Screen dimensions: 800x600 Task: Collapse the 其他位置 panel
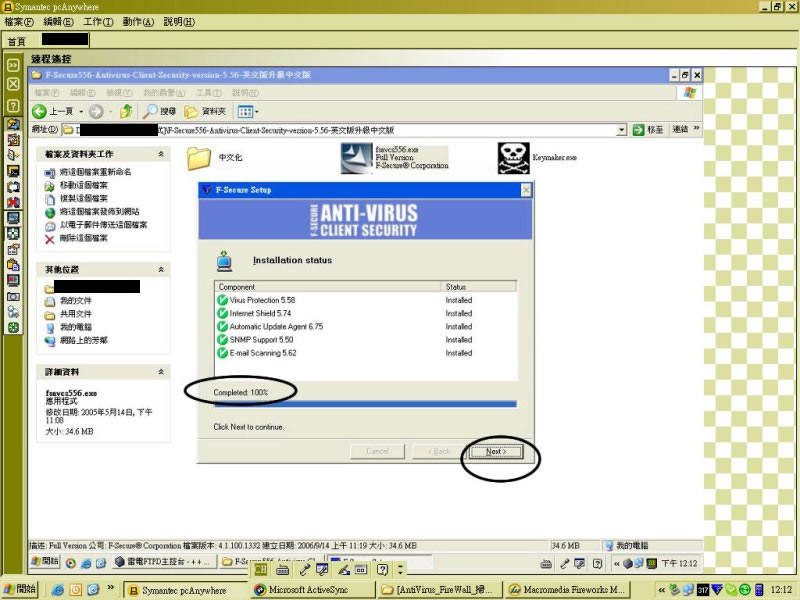(x=161, y=269)
